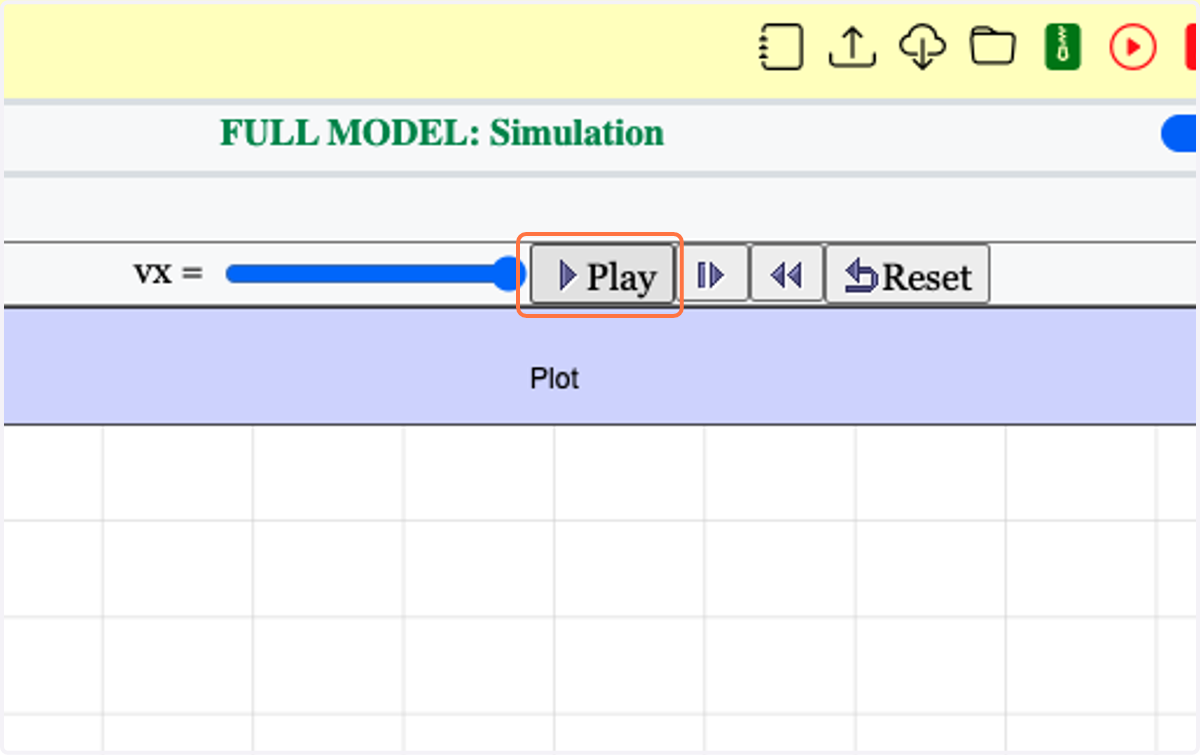Click the rewind double-arrow button
Viewport: 1200px width, 755px height.
point(787,274)
